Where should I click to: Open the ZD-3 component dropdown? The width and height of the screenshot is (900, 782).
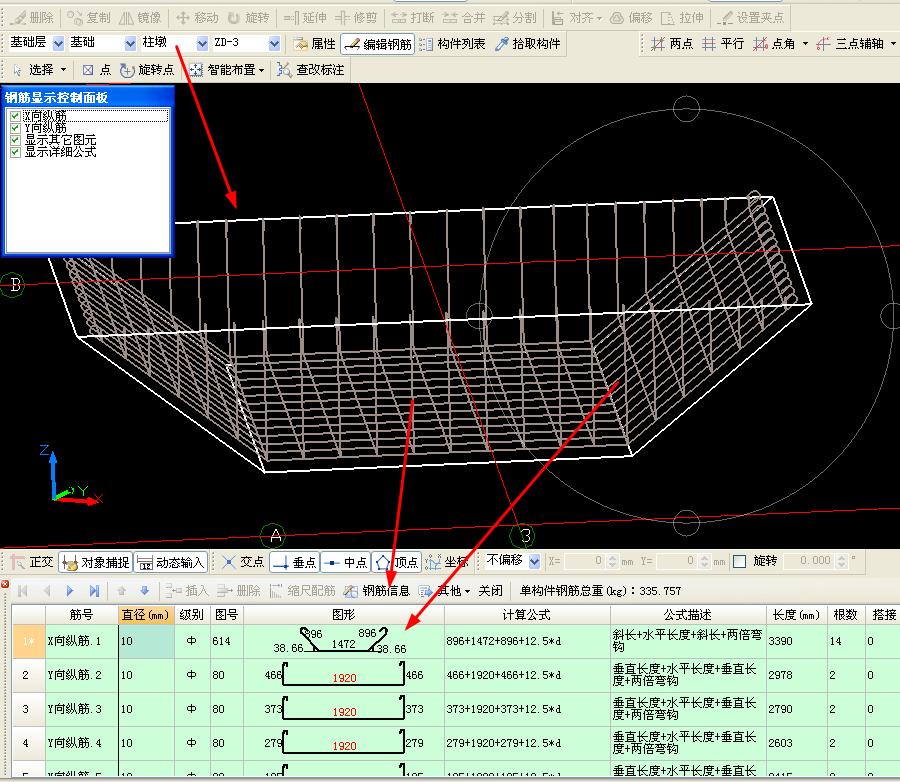(274, 44)
